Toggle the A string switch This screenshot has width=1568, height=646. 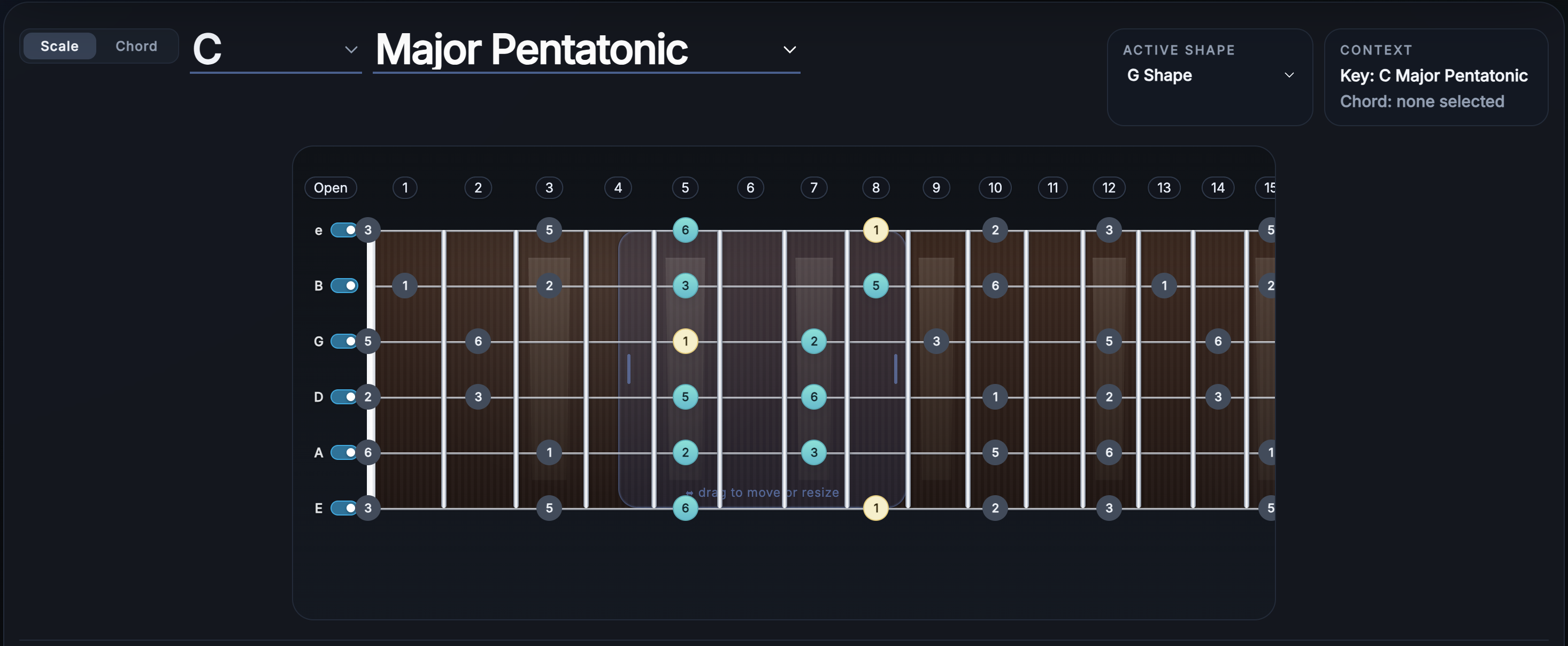pos(344,452)
